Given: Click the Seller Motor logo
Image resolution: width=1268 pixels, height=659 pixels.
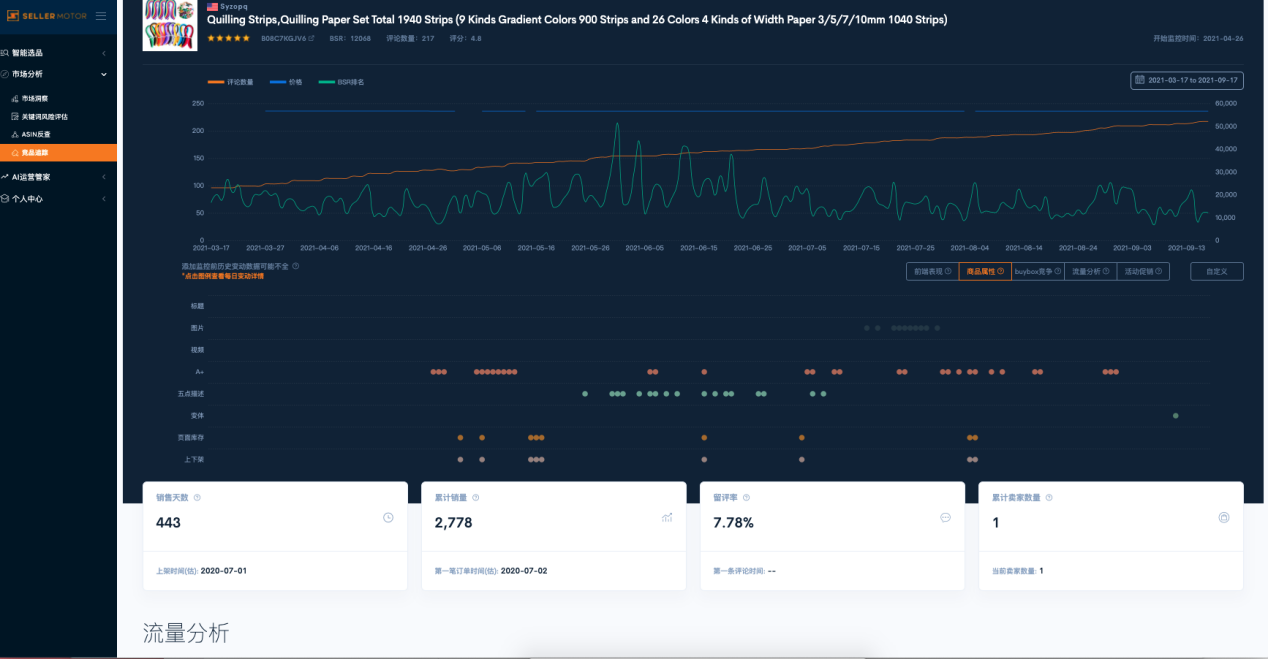Looking at the screenshot, I should pyautogui.click(x=47, y=16).
